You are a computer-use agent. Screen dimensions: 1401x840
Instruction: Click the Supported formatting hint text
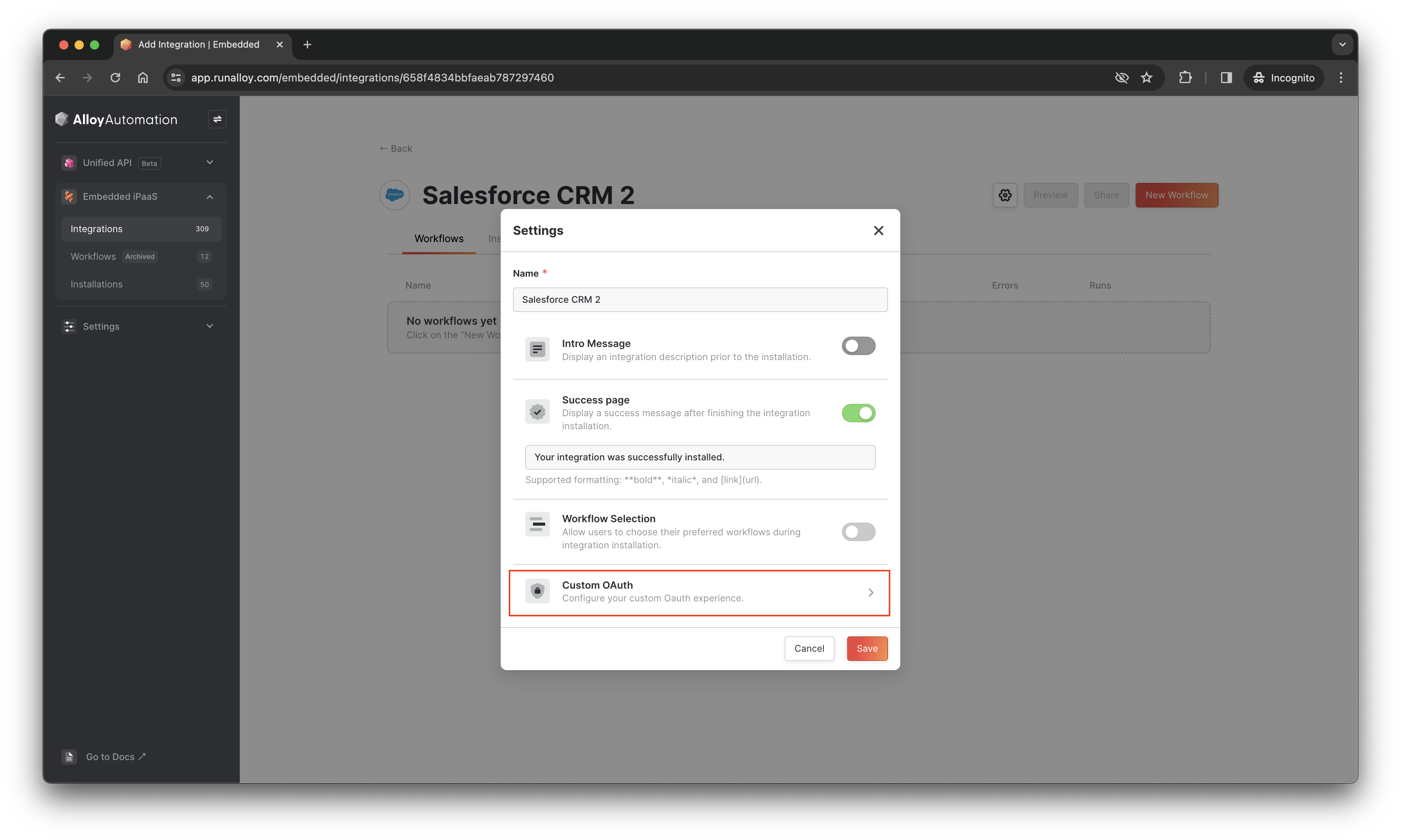pos(643,480)
